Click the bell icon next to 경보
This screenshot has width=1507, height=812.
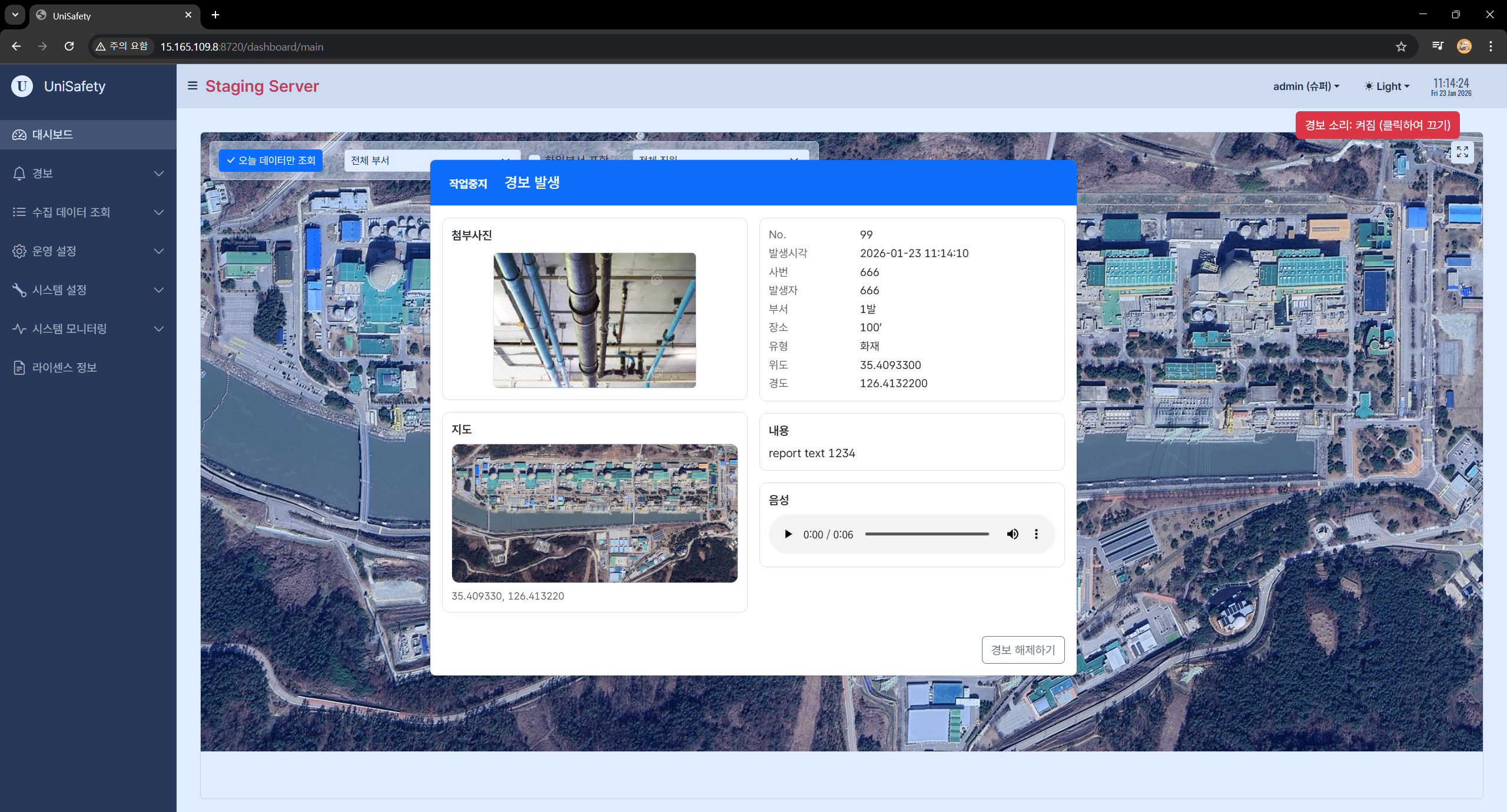[19, 174]
